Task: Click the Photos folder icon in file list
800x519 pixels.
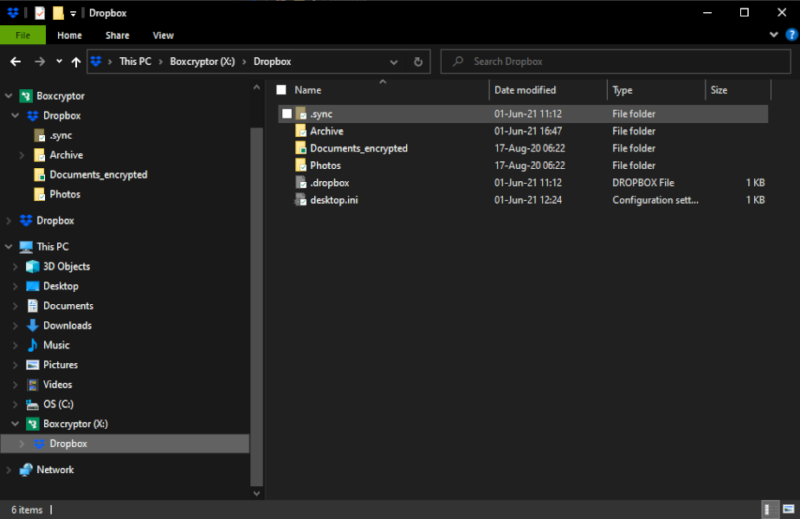Action: [x=301, y=165]
